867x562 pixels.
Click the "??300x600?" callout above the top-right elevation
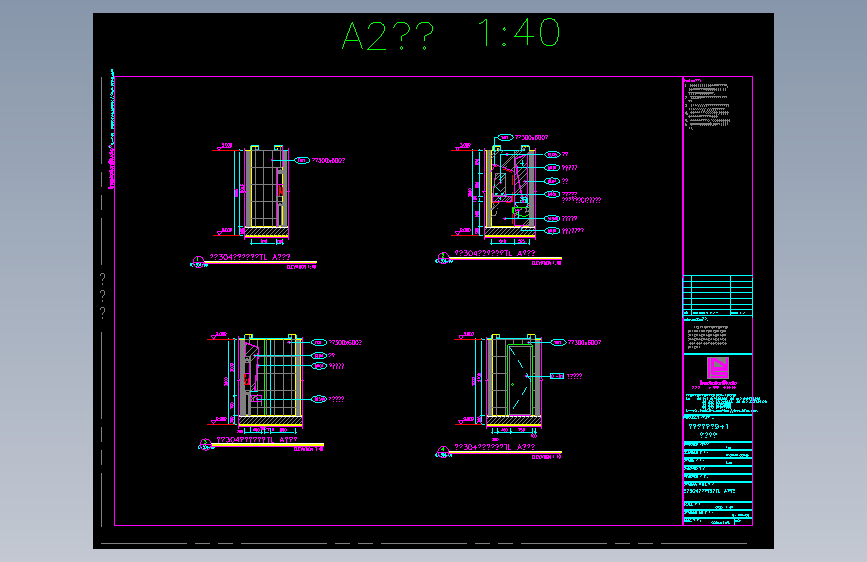click(531, 137)
